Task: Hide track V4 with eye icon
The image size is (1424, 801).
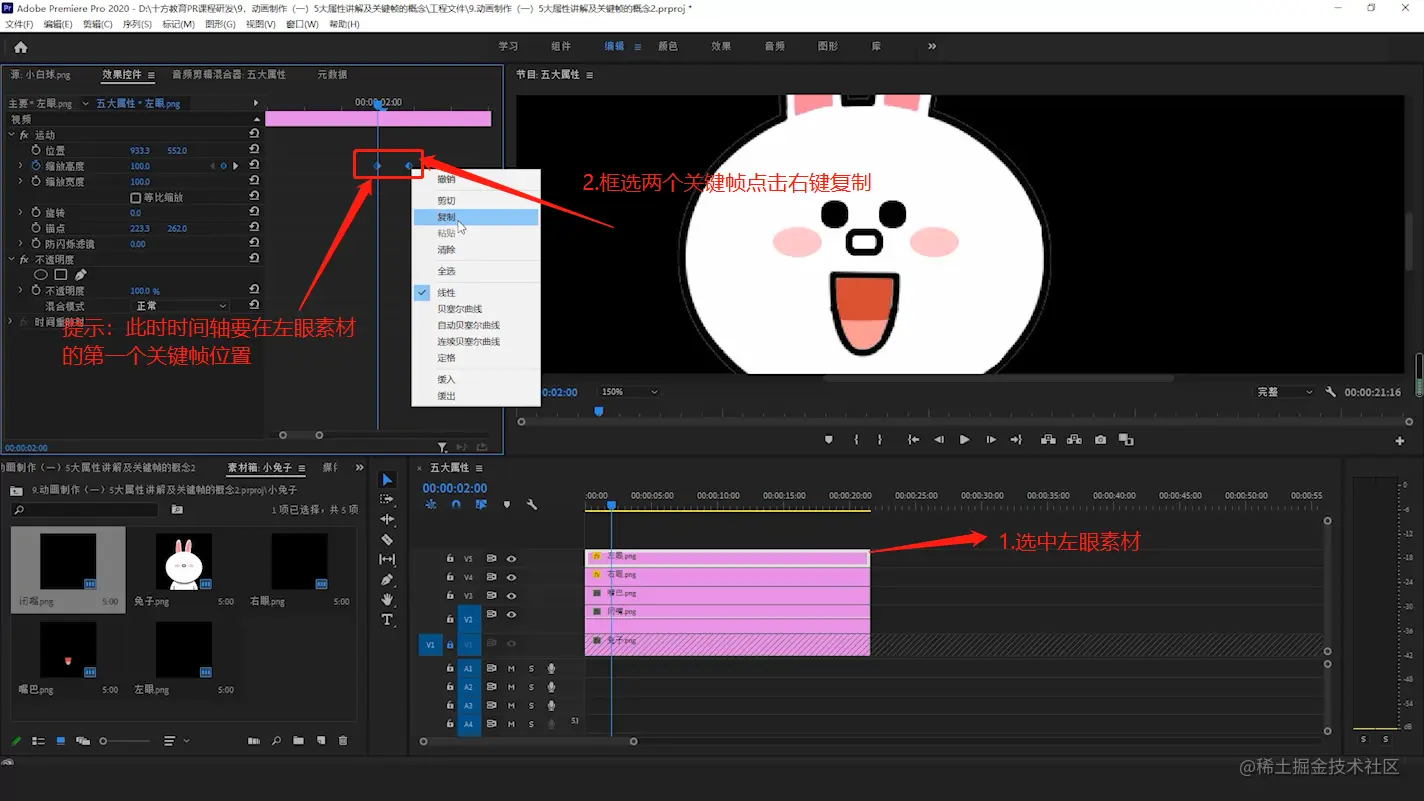Action: [x=511, y=577]
